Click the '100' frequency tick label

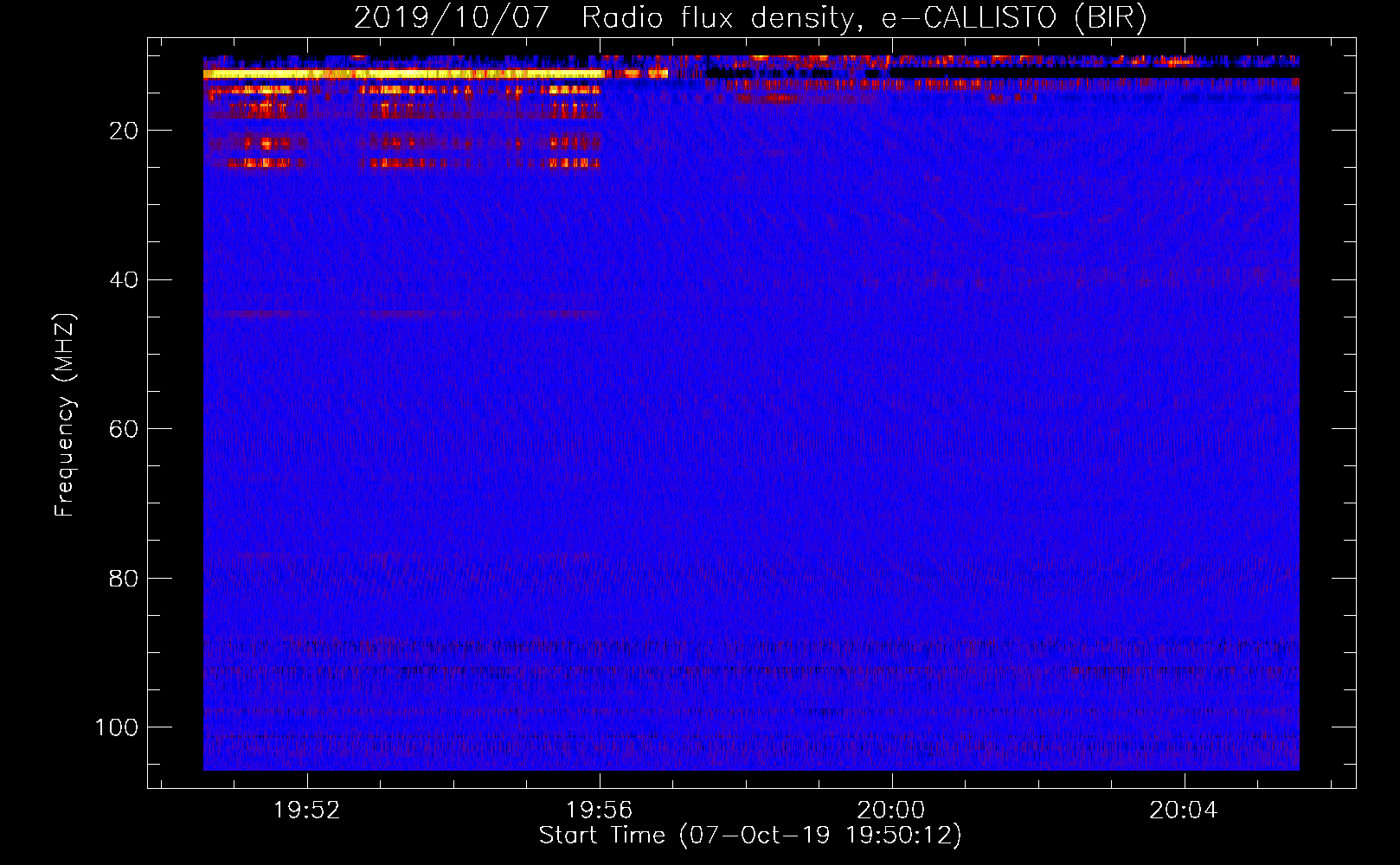click(117, 727)
